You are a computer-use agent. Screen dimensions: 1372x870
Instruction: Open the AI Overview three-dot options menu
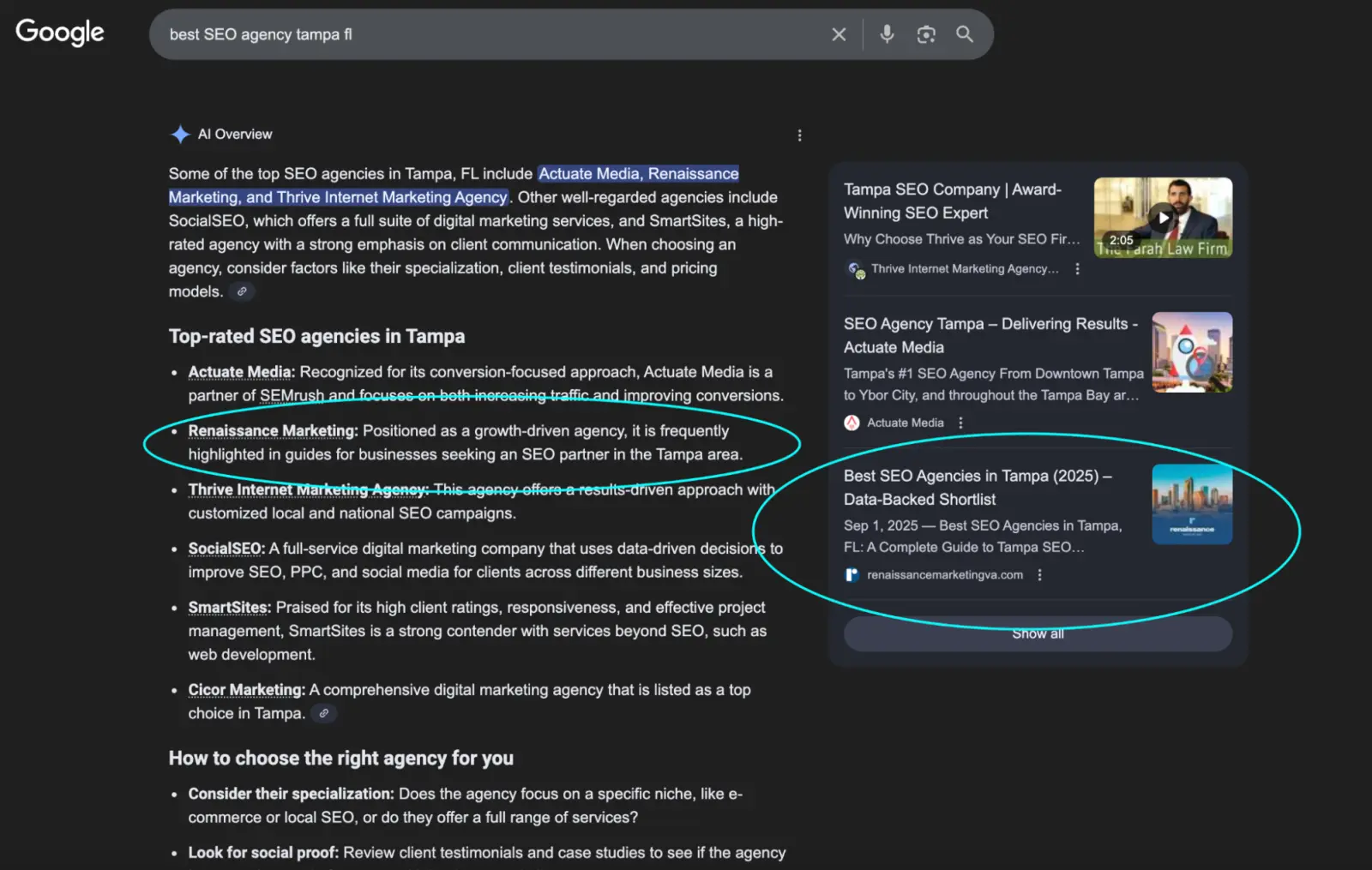click(799, 135)
